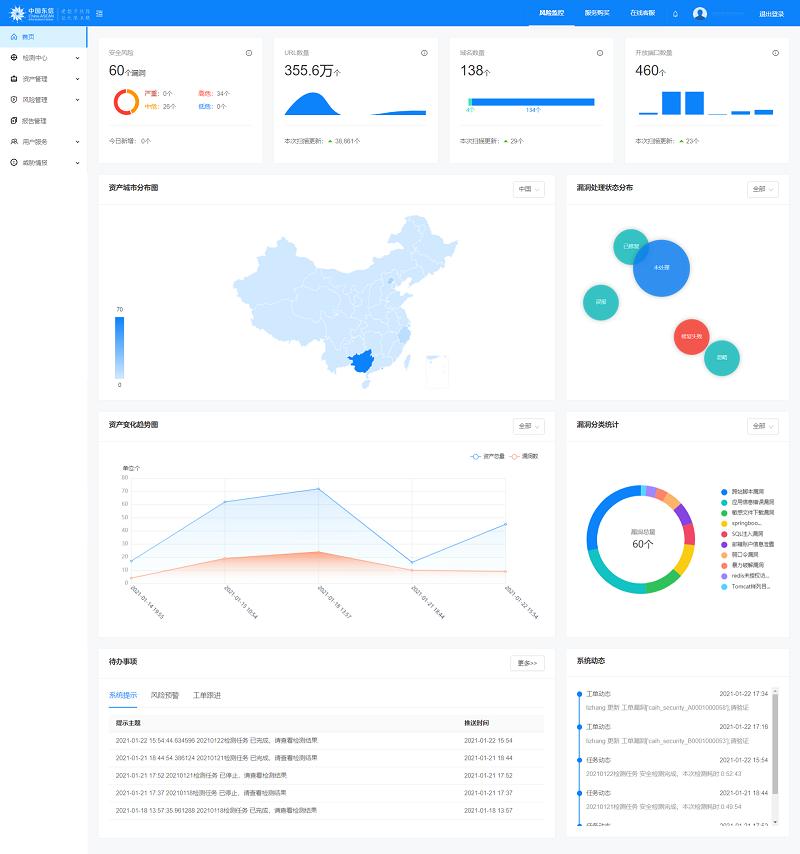Open the 2021-01-18 13:57 检测任务 notice row
Screen dimensions: 800x854
[326, 810]
